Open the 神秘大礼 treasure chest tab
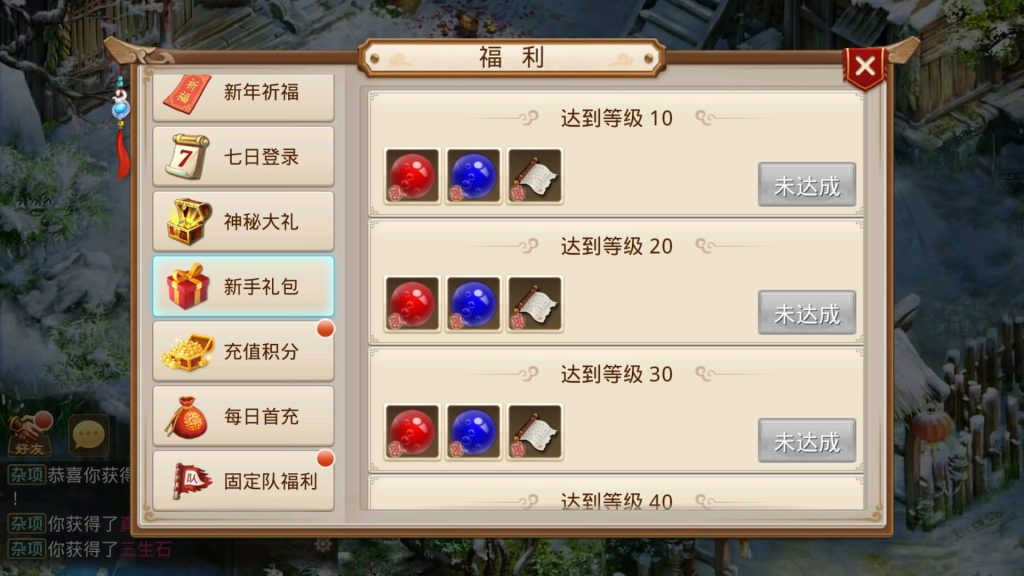 point(243,221)
